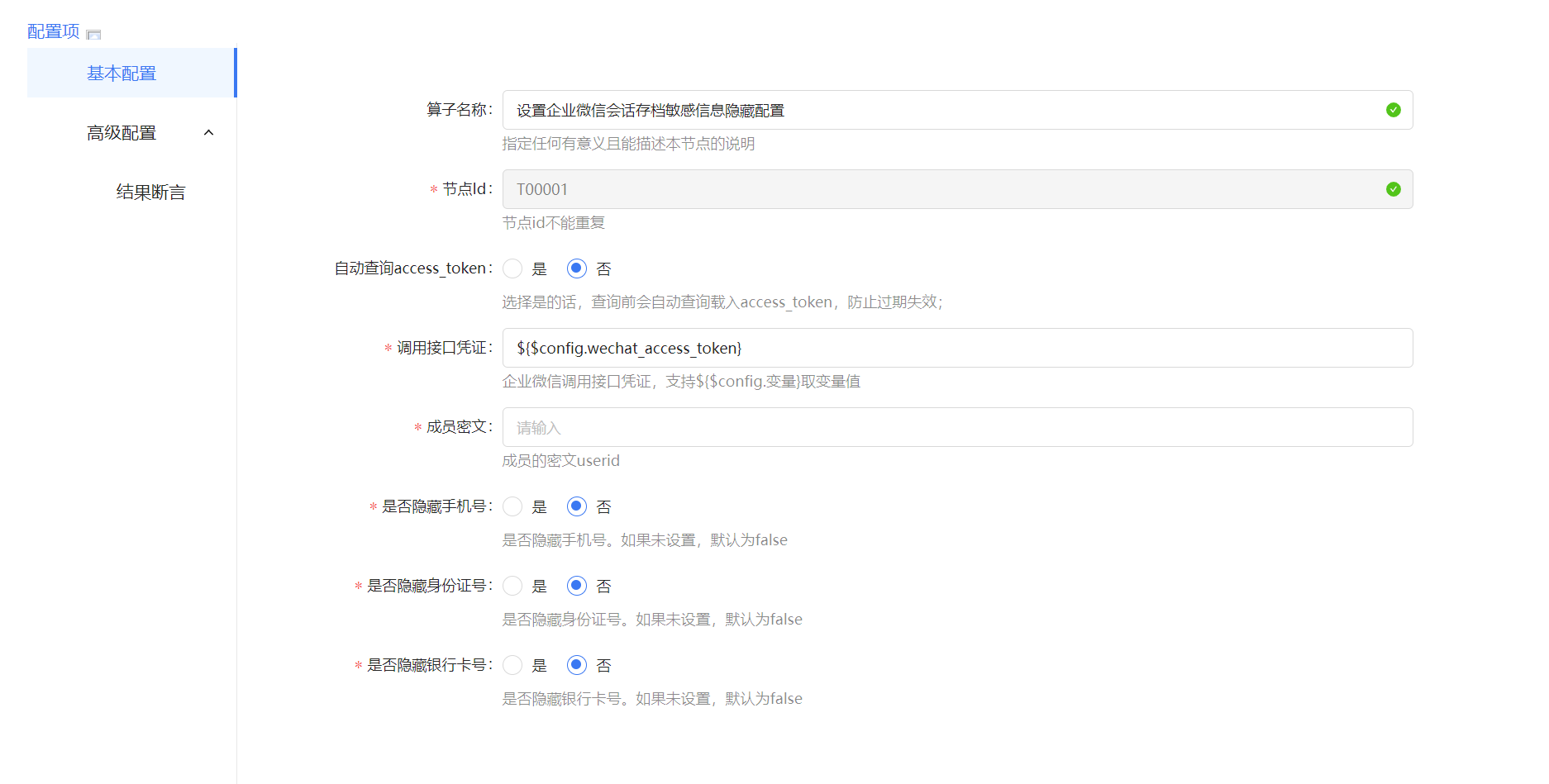1549x784 pixels.
Task: Enable 是 for 是否隐藏手机号
Action: tap(512, 506)
